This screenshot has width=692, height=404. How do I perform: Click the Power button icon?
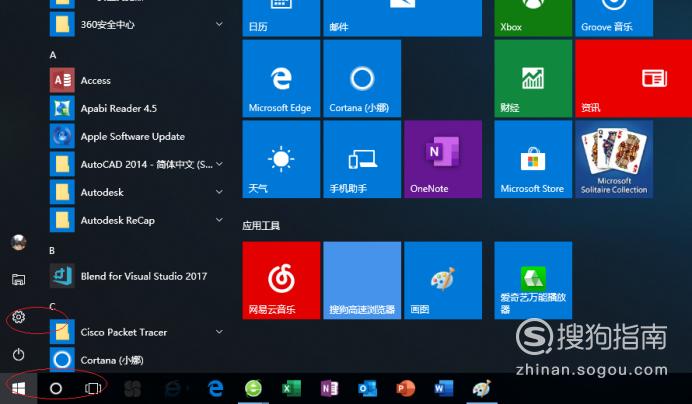click(x=19, y=354)
